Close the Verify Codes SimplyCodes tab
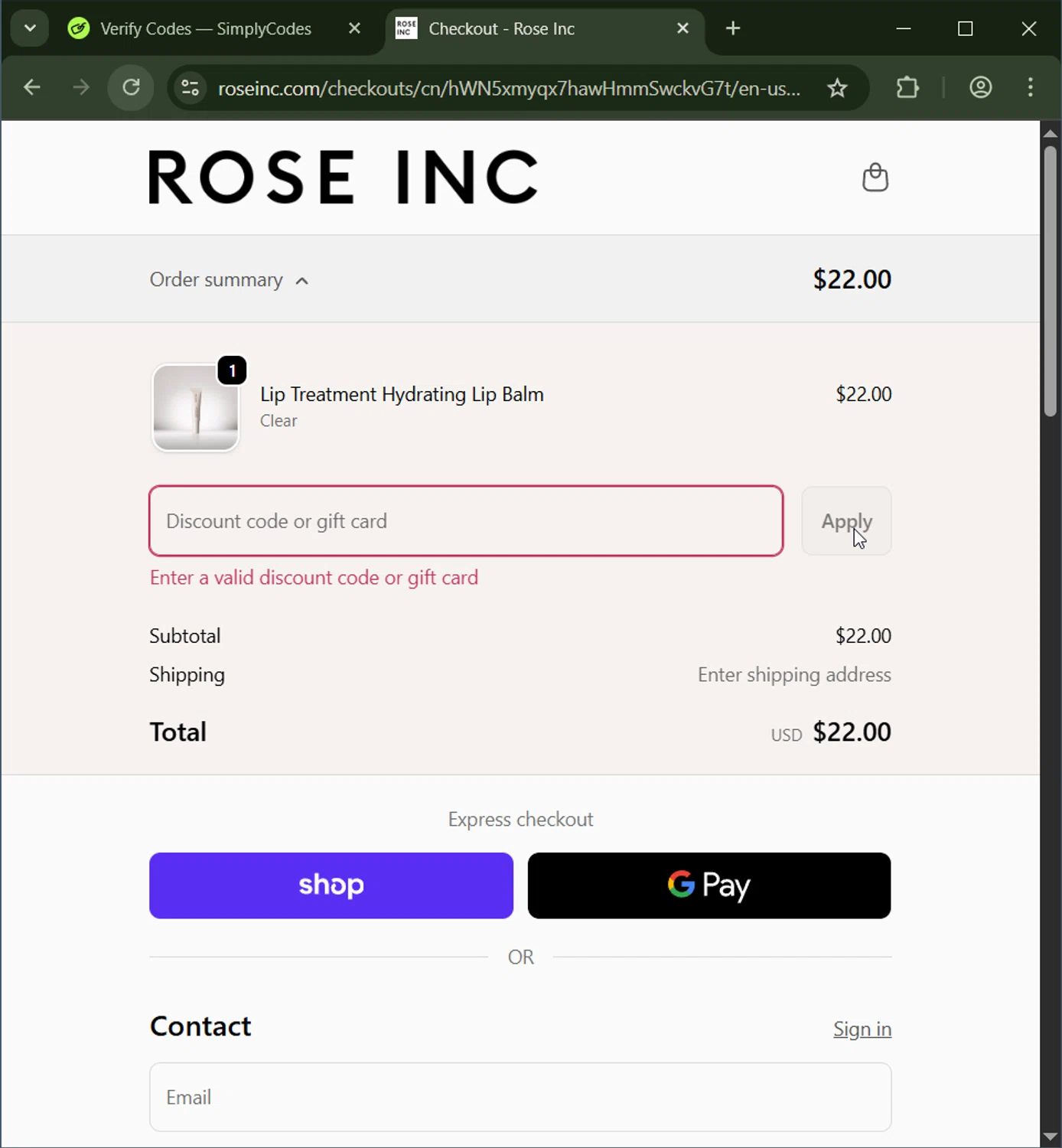 click(354, 28)
